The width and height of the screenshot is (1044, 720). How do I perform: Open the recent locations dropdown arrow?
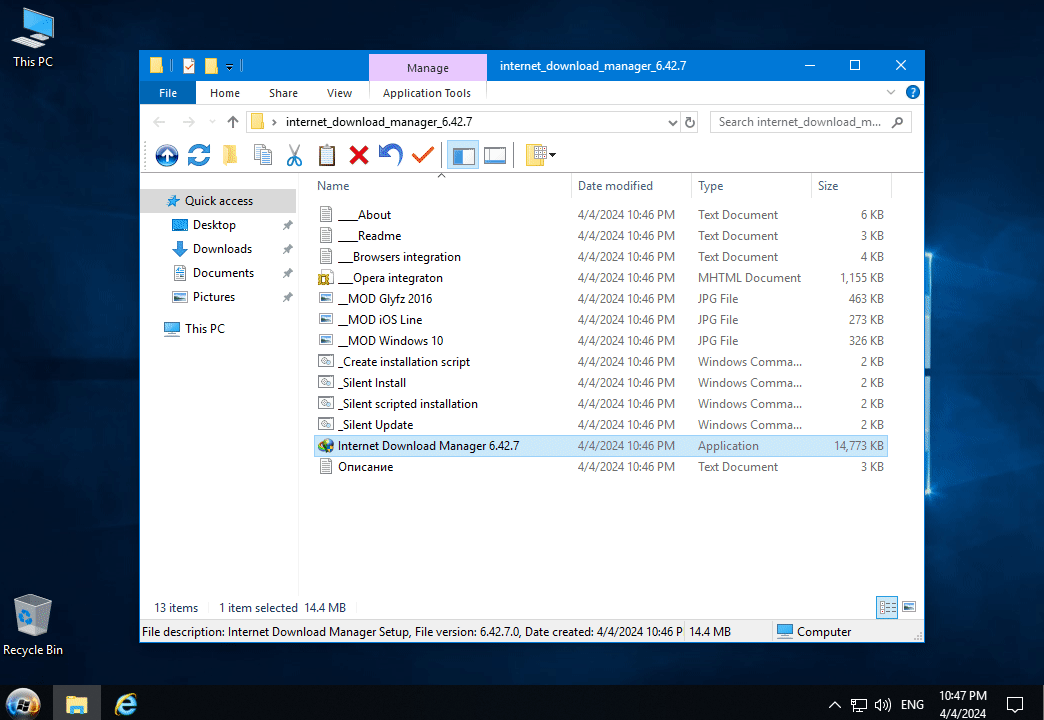(x=212, y=122)
